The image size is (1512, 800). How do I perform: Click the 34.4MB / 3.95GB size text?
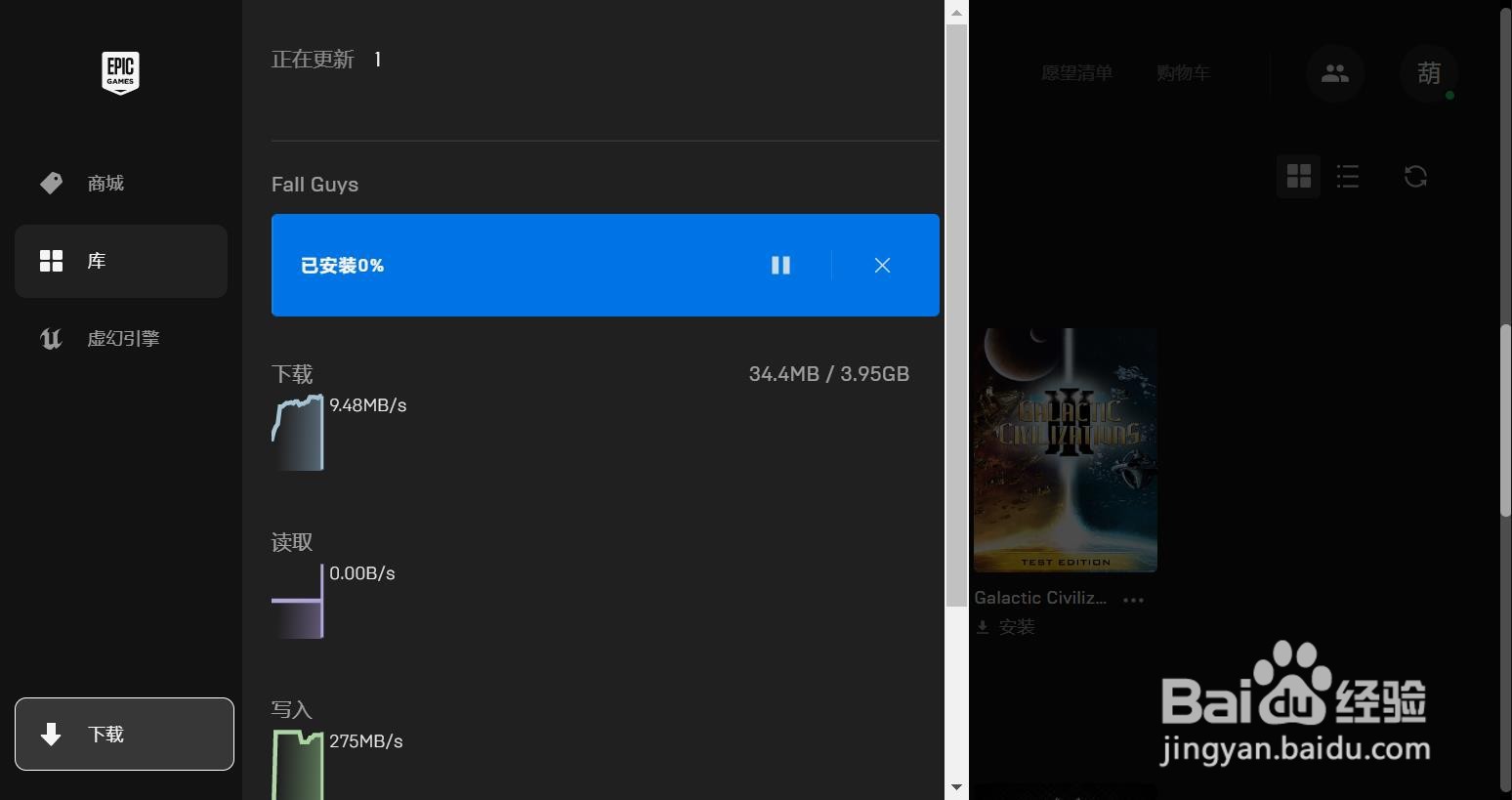pyautogui.click(x=829, y=374)
